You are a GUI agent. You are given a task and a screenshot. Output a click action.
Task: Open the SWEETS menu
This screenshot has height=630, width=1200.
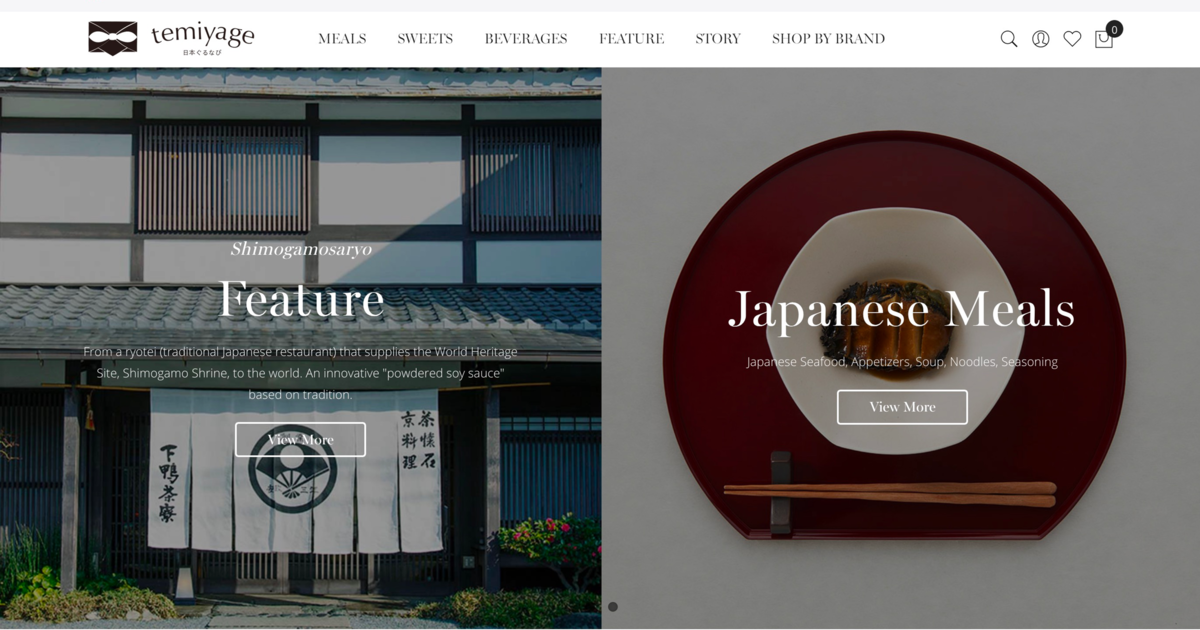coord(425,39)
